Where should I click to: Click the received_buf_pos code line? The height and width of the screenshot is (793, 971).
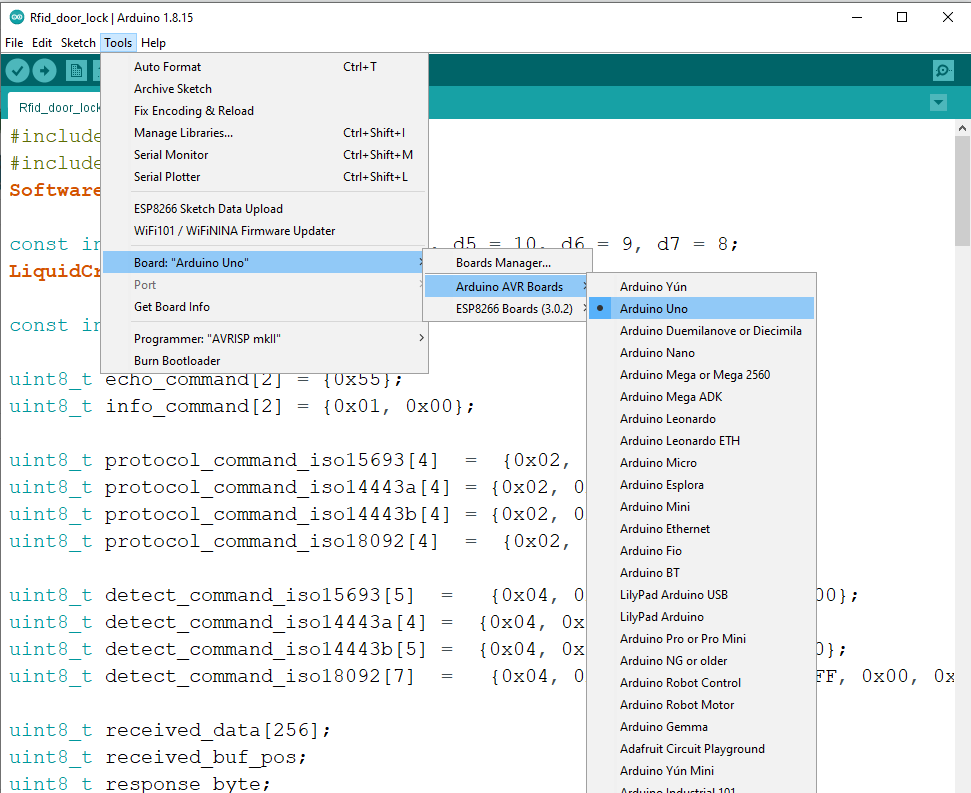coord(157,757)
